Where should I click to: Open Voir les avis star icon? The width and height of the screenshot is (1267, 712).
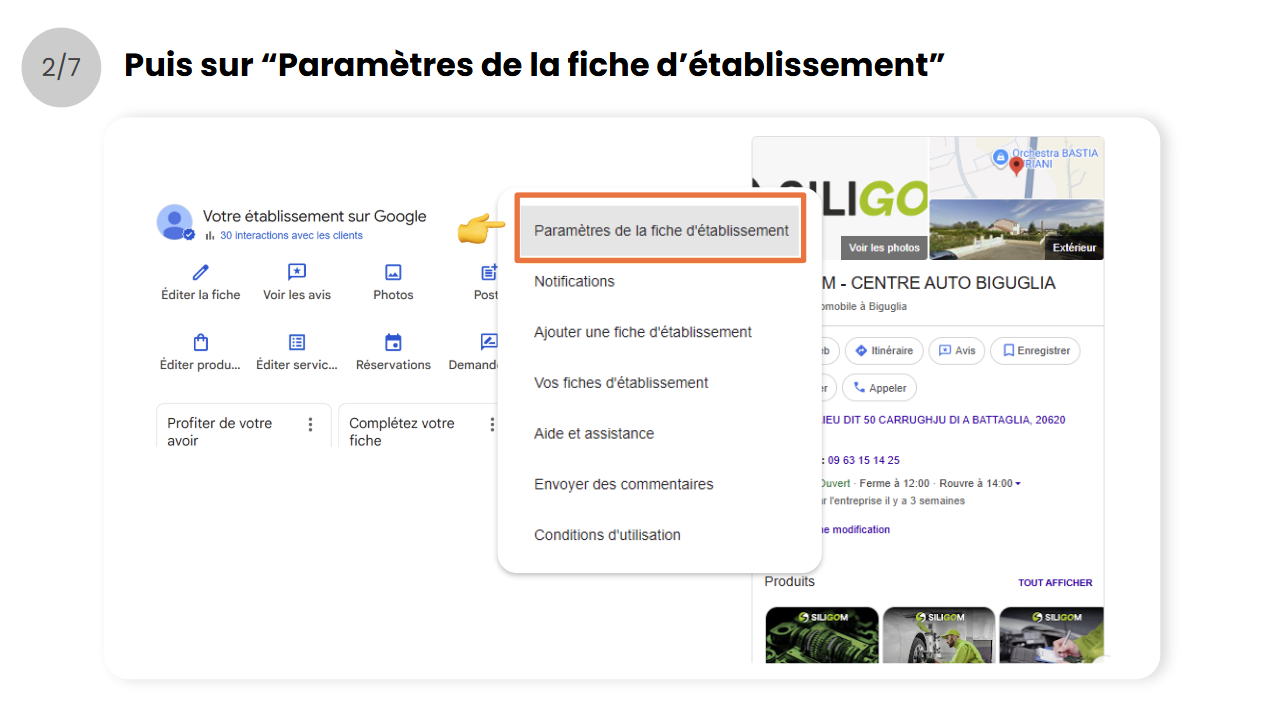click(297, 272)
